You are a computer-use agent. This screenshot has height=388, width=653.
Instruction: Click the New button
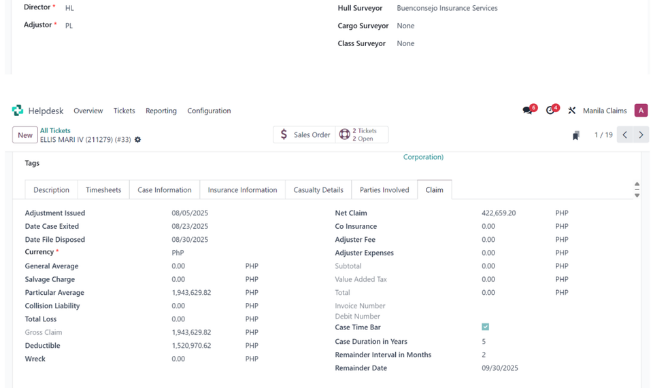pyautogui.click(x=25, y=135)
